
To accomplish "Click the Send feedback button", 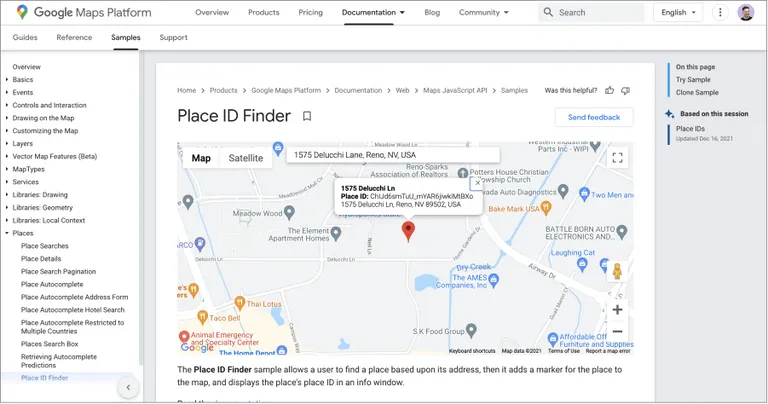I will (594, 117).
